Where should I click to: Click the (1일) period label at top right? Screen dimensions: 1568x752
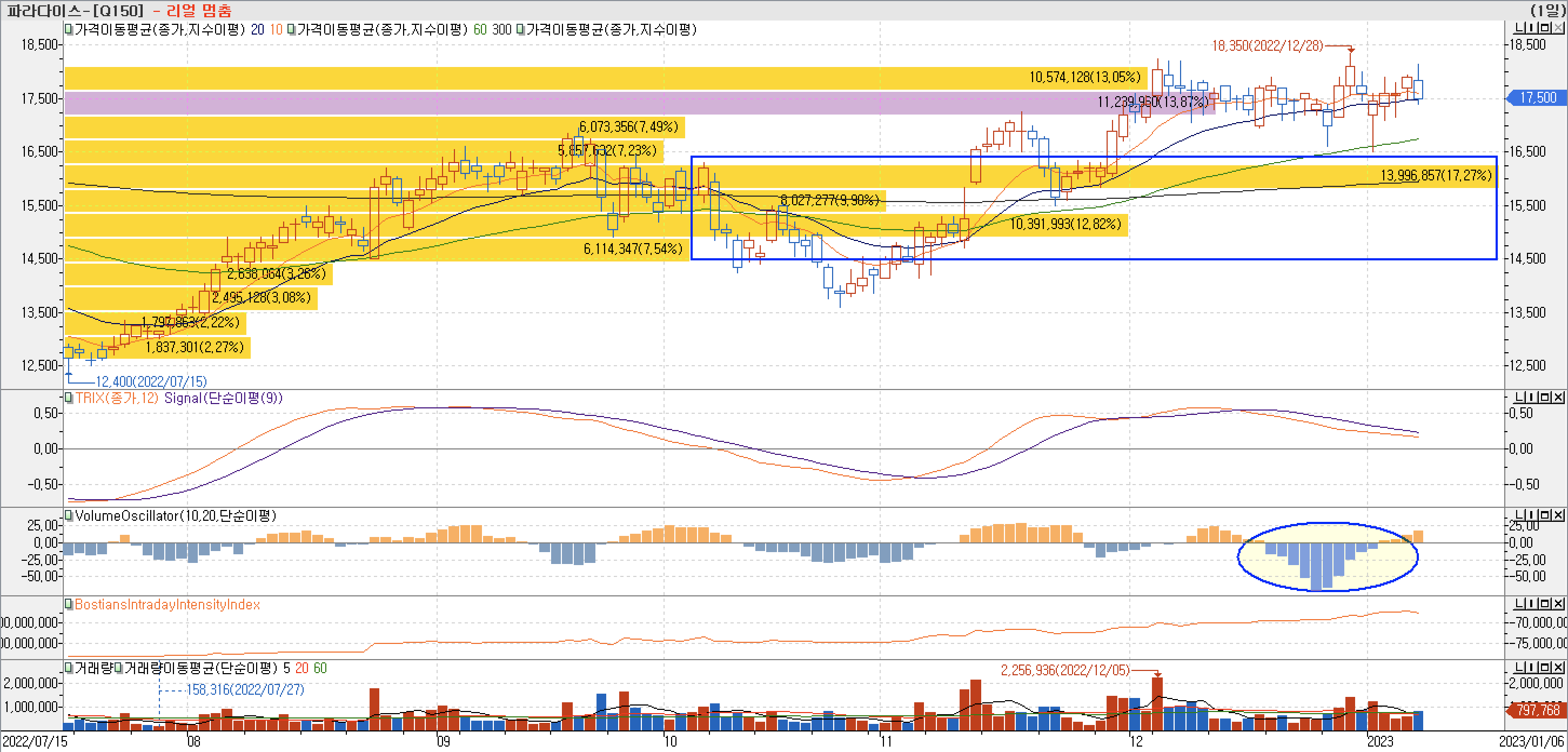point(1548,10)
